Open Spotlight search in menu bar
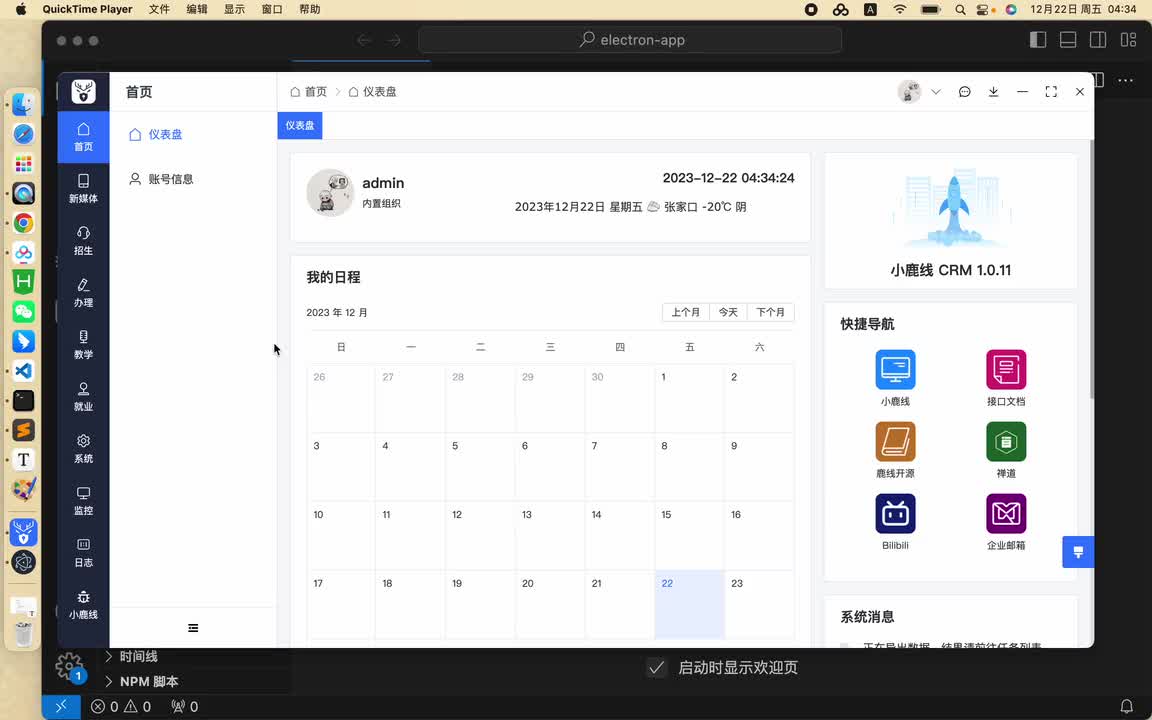 pyautogui.click(x=960, y=10)
